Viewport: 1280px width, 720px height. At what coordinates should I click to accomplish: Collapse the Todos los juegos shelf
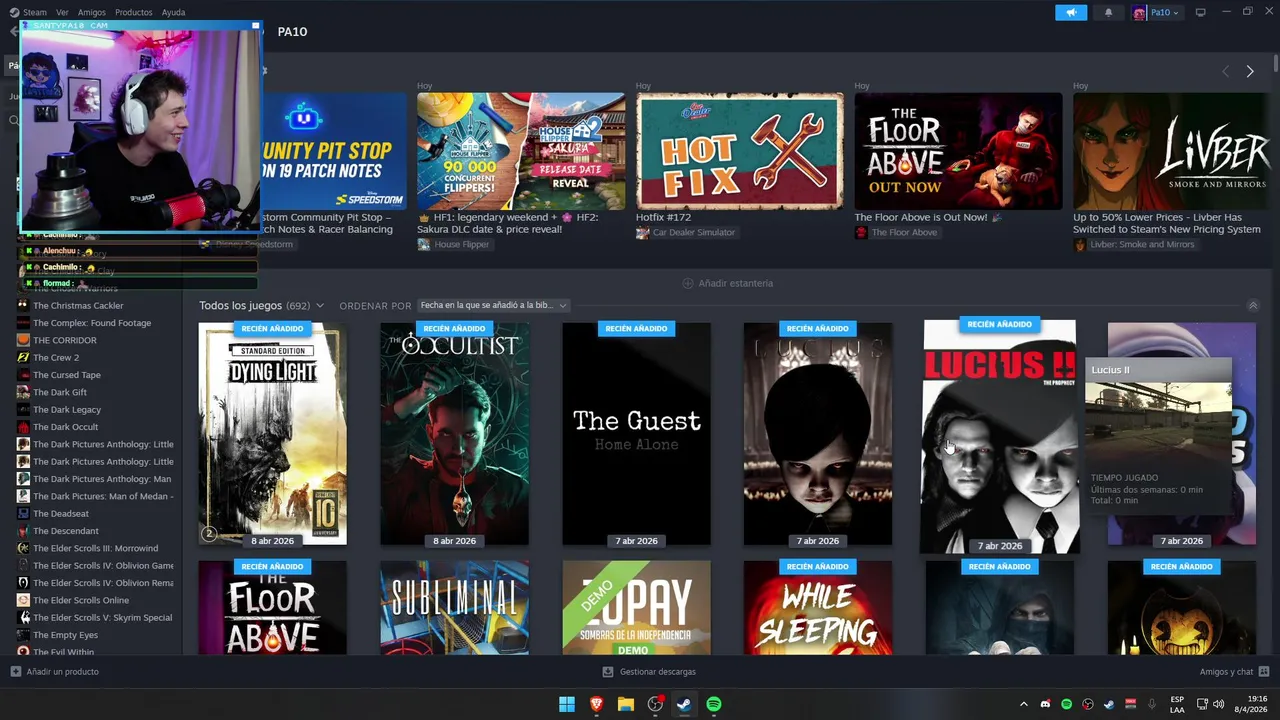click(x=1252, y=305)
